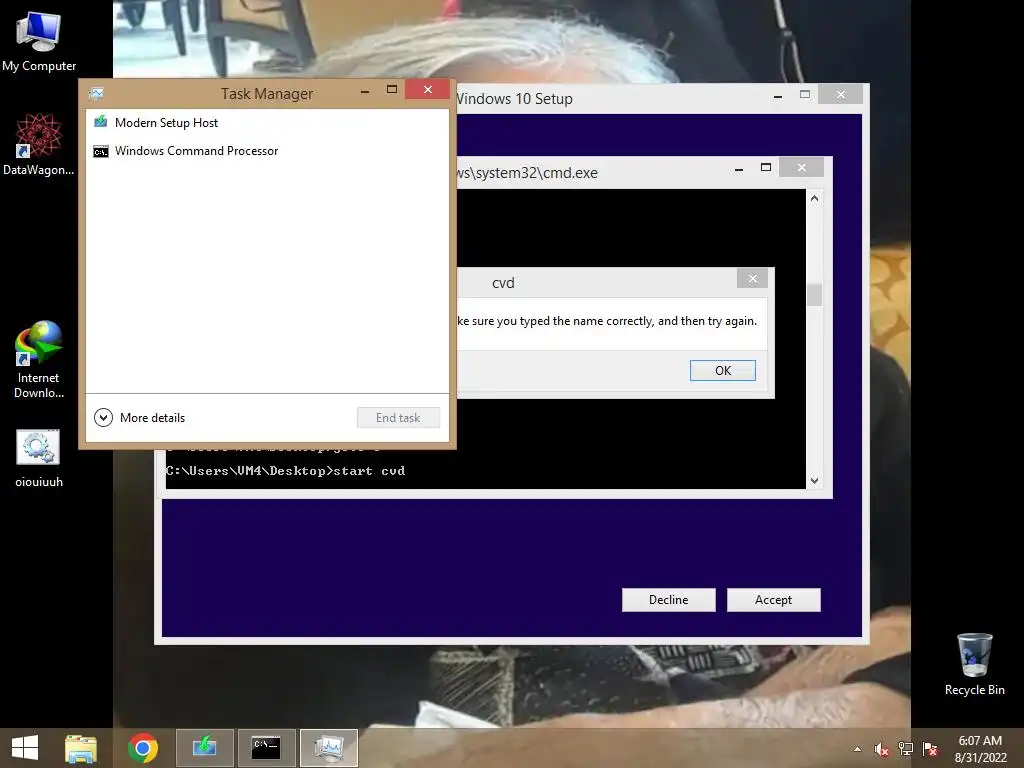Open Internet Download Manager desktop shortcut

coord(39,359)
